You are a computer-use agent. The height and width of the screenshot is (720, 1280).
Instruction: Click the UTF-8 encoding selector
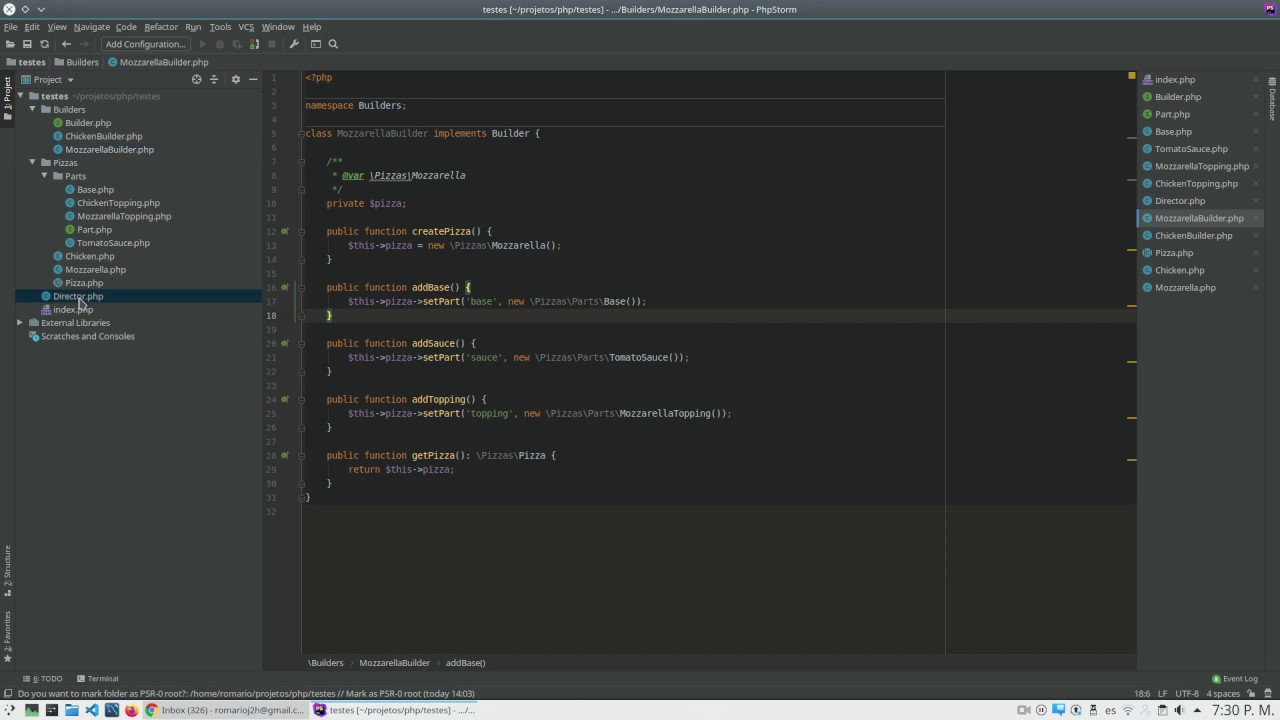tap(1187, 693)
